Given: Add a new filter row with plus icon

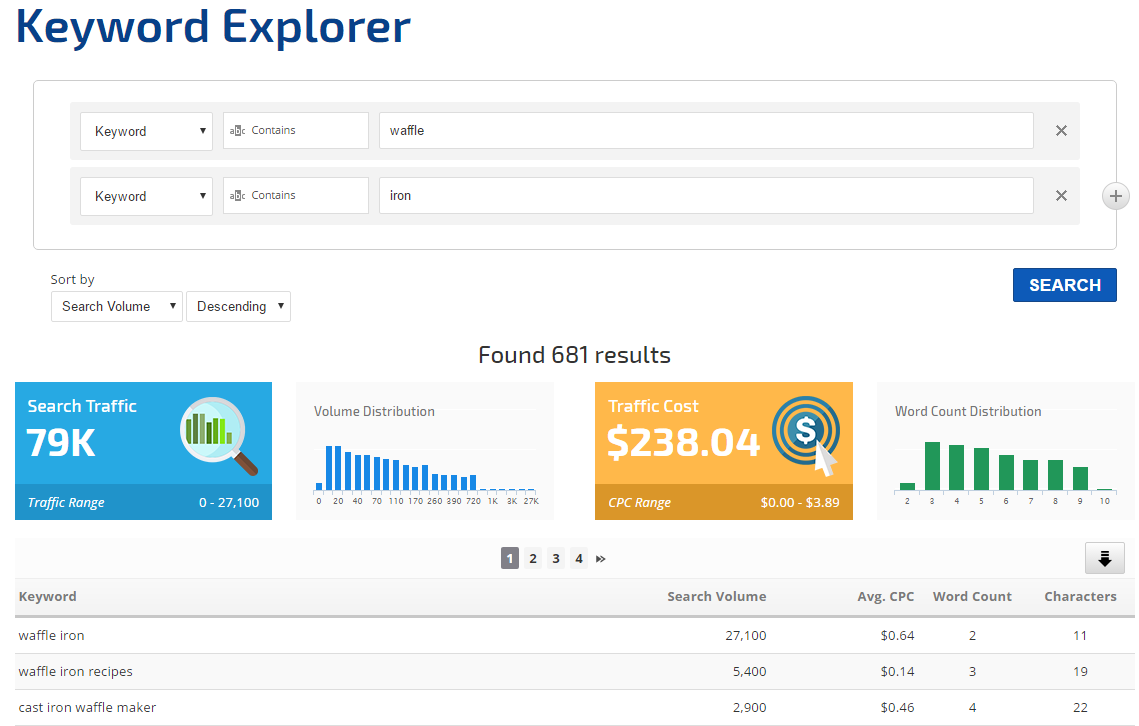Looking at the screenshot, I should [1115, 196].
